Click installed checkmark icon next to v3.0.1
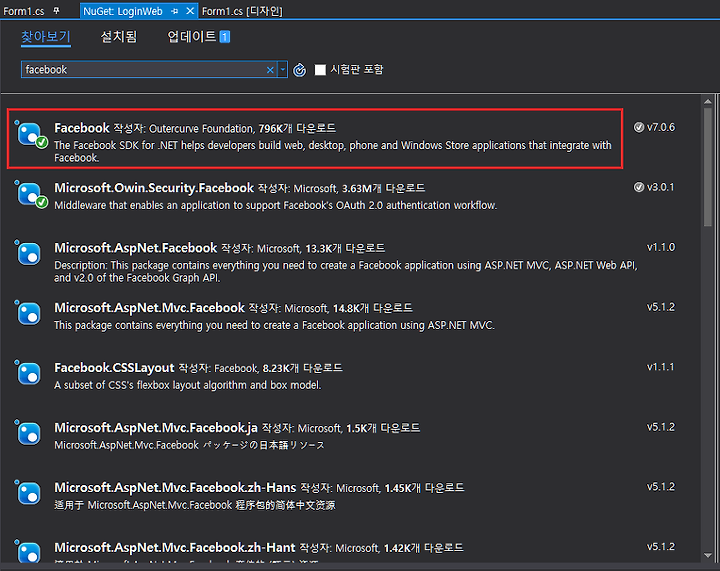 click(x=639, y=187)
